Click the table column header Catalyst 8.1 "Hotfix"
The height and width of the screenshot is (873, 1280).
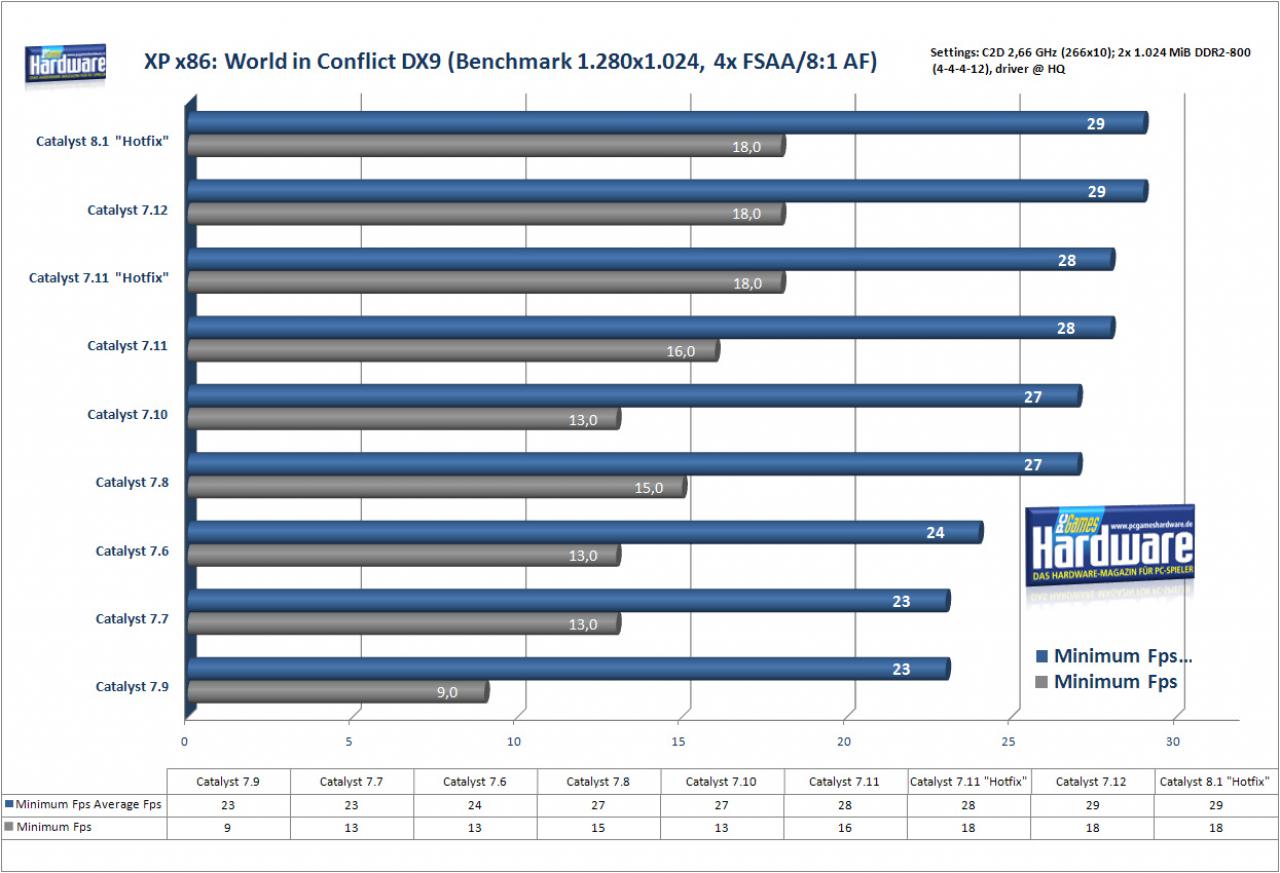point(1216,781)
